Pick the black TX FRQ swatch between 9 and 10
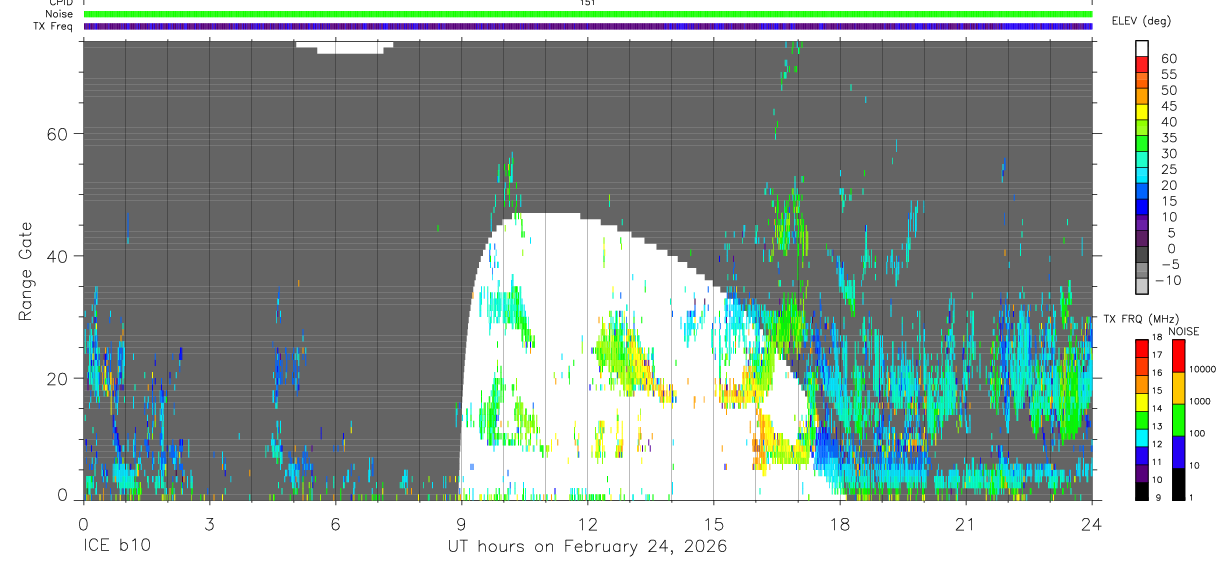This screenshot has width=1228, height=567. click(1141, 491)
